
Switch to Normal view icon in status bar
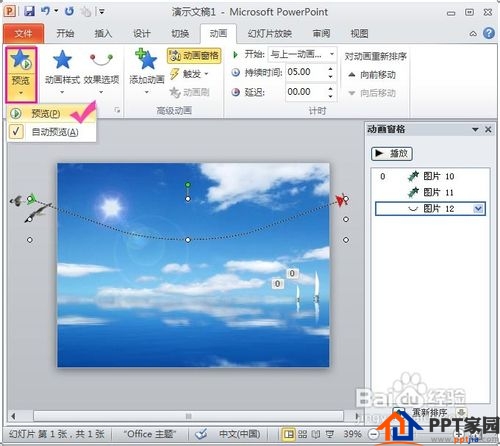point(289,435)
